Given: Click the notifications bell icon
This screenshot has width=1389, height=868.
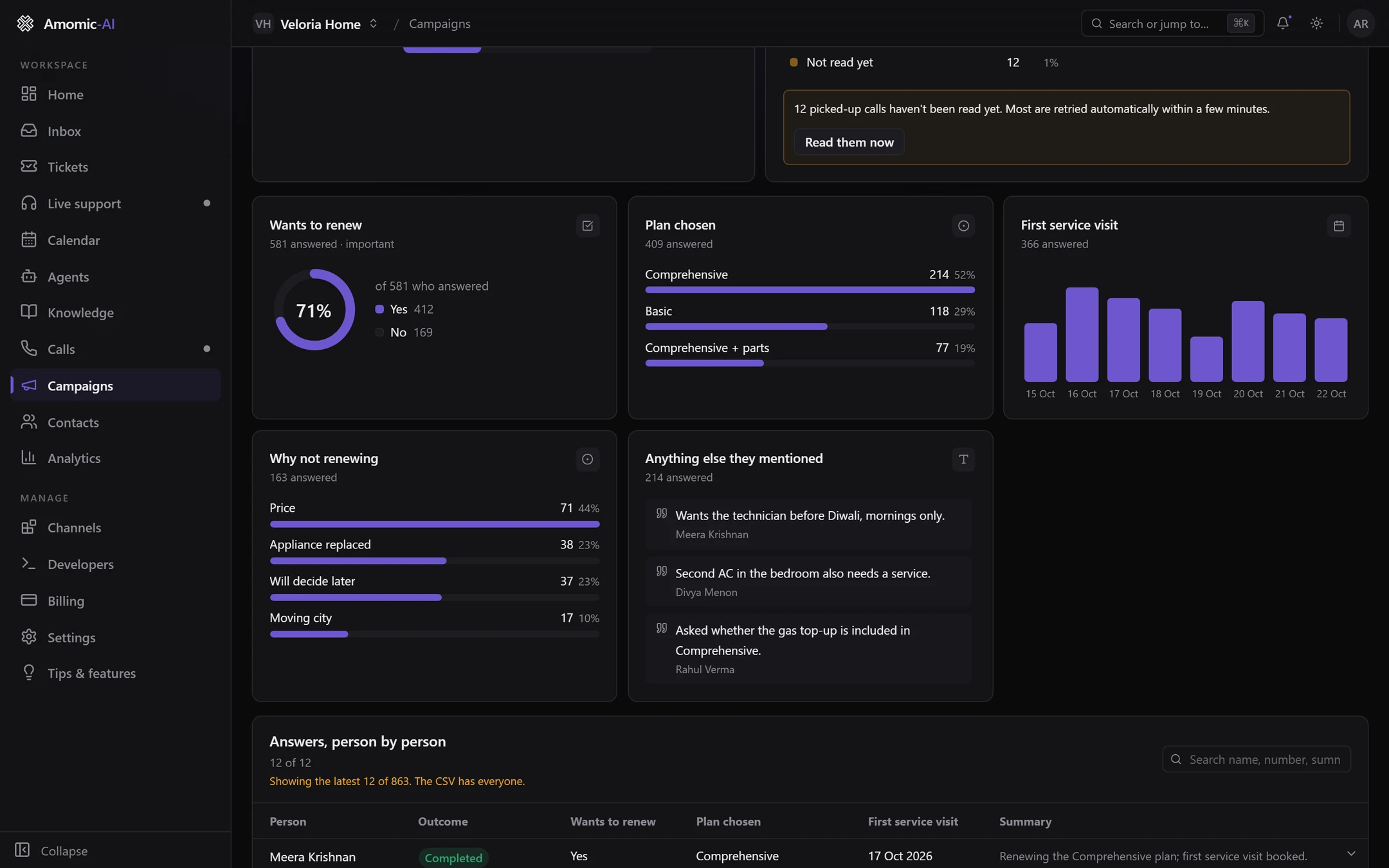Looking at the screenshot, I should point(1283,23).
